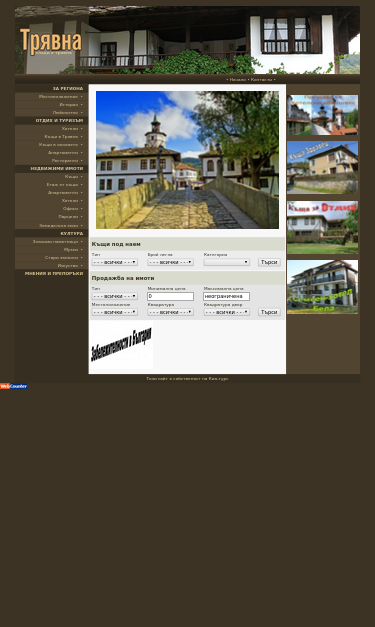Open Квадратура dropdown
This screenshot has width=375, height=627.
click(171, 312)
